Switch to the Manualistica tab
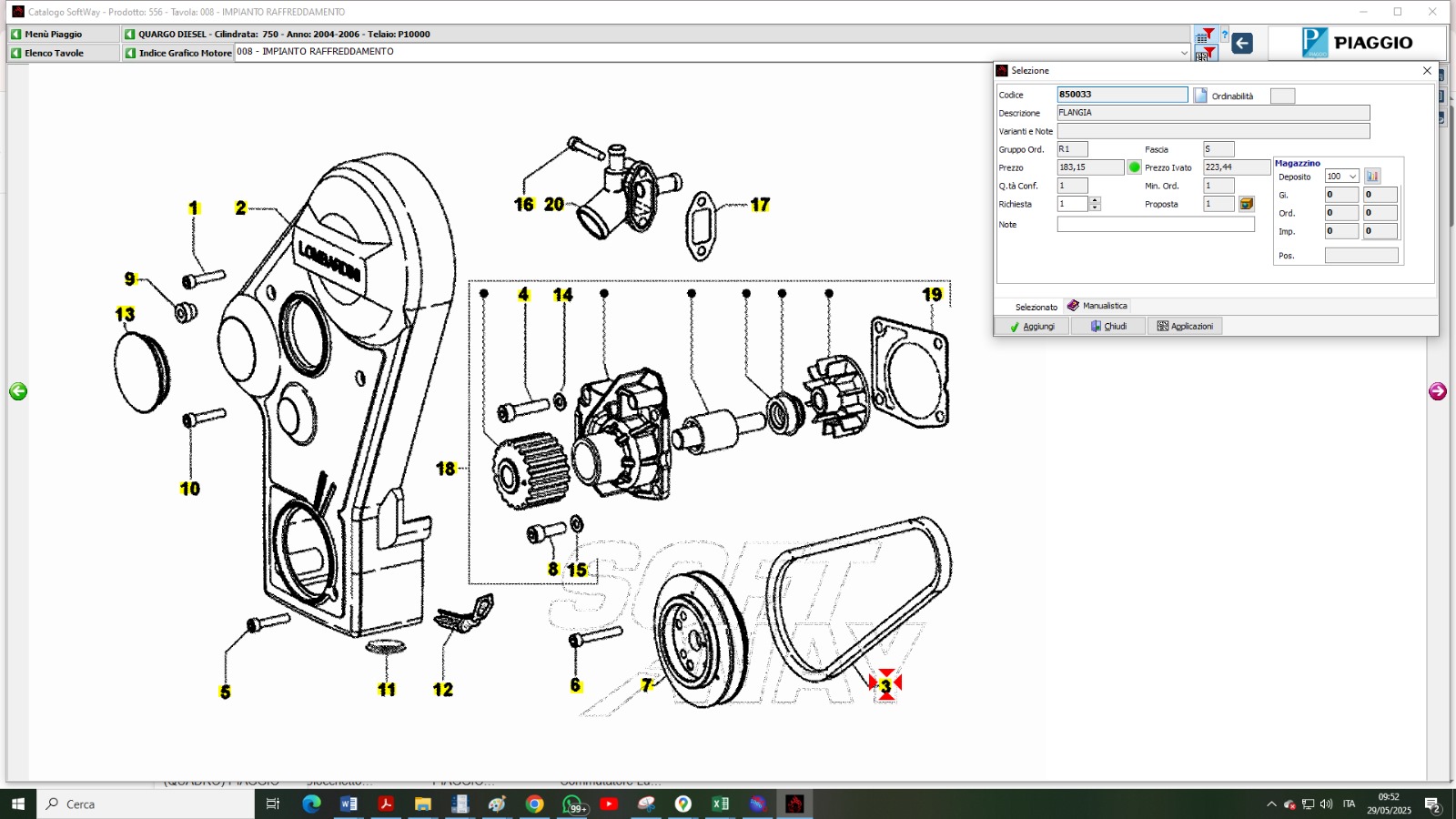1456x819 pixels. [x=1097, y=306]
